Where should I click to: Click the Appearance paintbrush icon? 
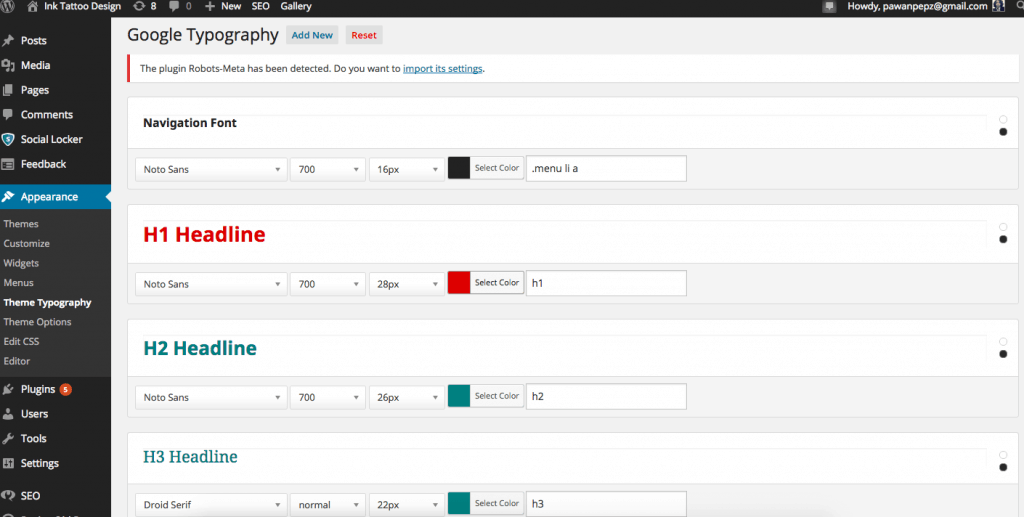coord(8,196)
